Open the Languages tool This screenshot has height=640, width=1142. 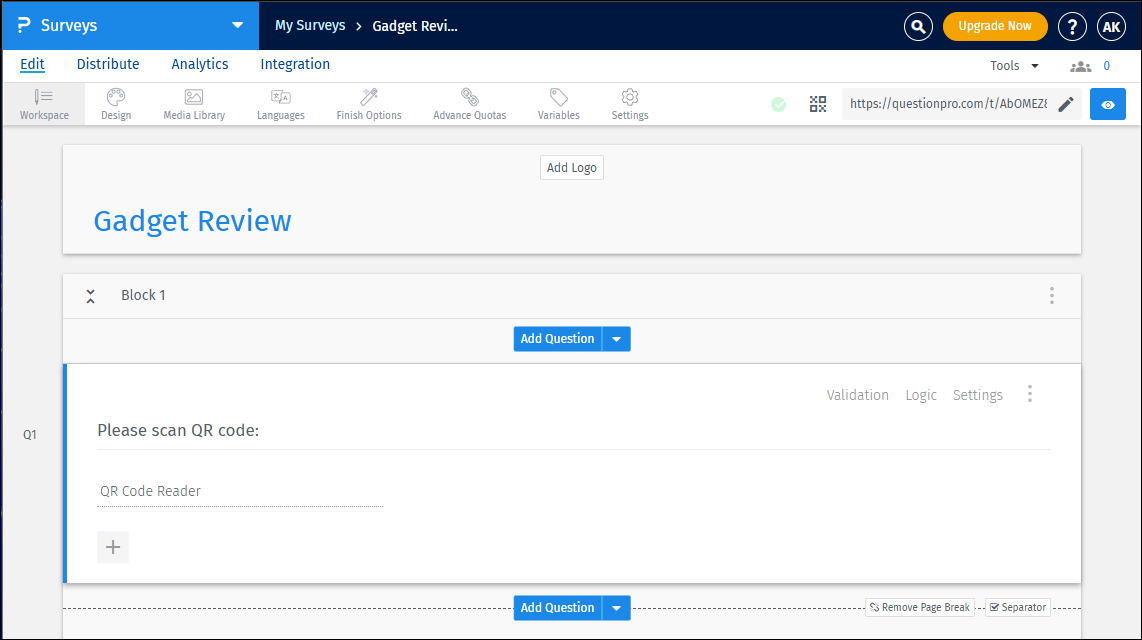[x=280, y=104]
